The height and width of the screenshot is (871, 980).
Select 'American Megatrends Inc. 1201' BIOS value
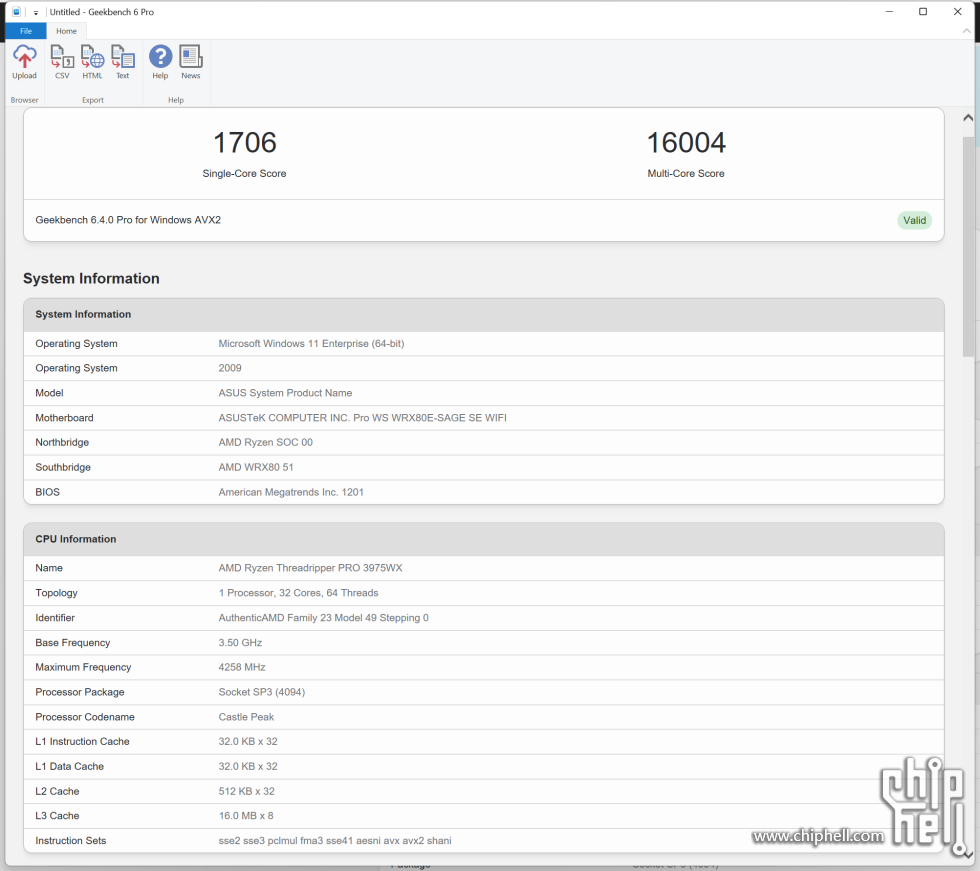(x=291, y=492)
